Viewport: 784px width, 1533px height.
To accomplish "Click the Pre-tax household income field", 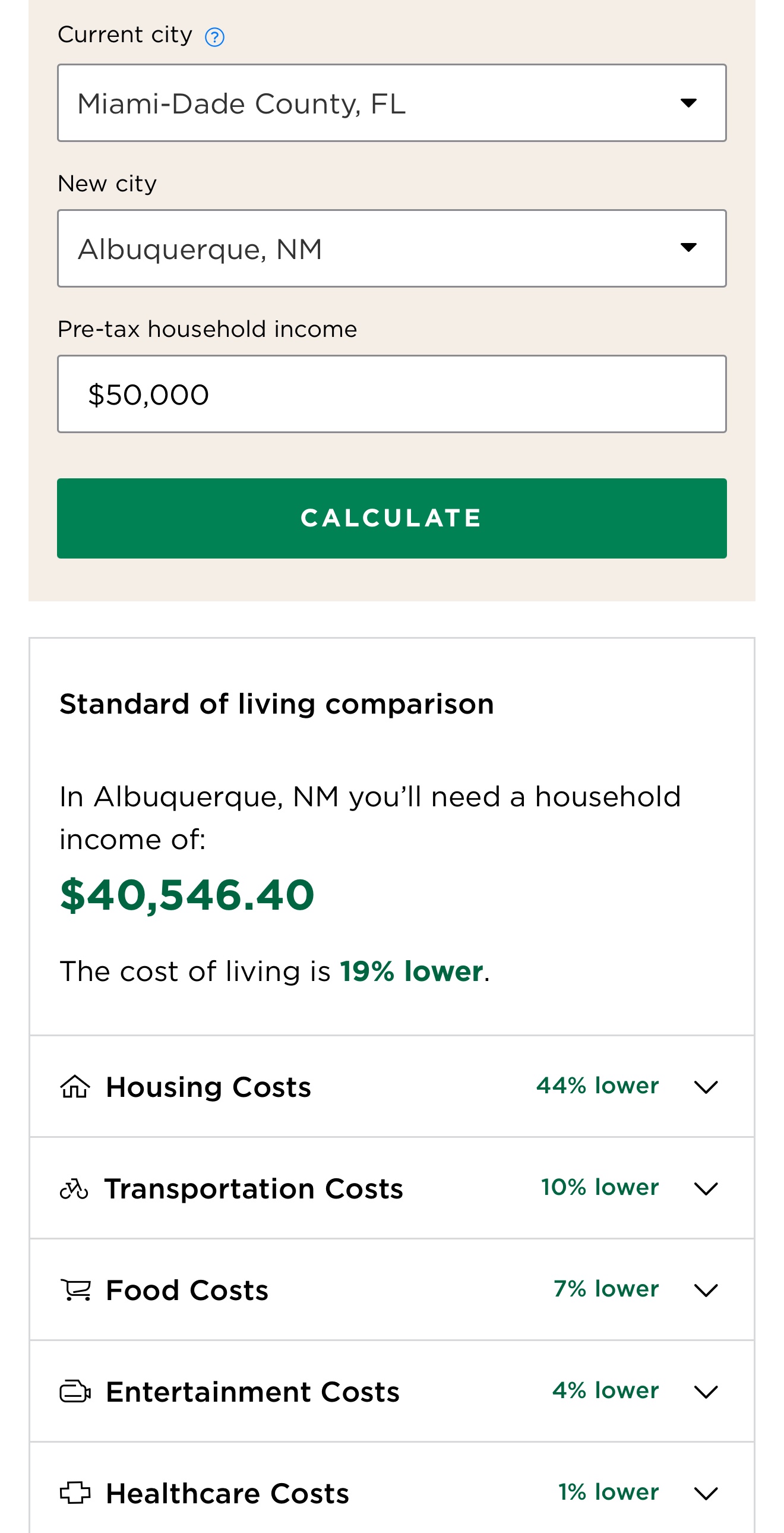I will (x=391, y=394).
